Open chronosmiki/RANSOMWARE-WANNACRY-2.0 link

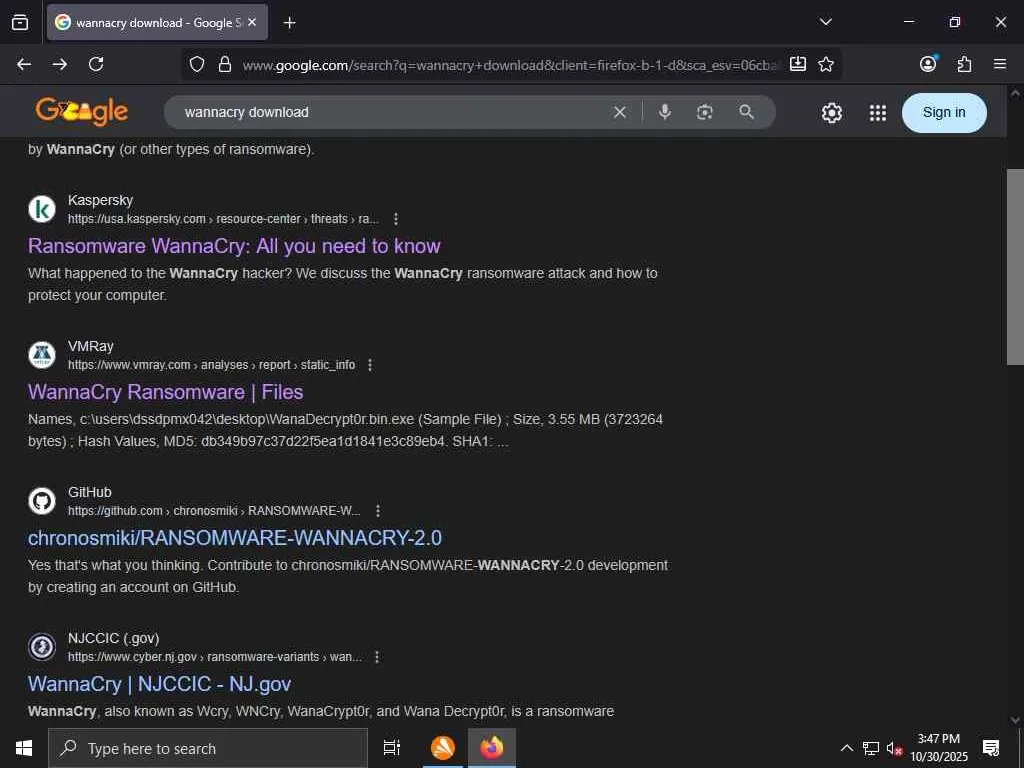234,538
